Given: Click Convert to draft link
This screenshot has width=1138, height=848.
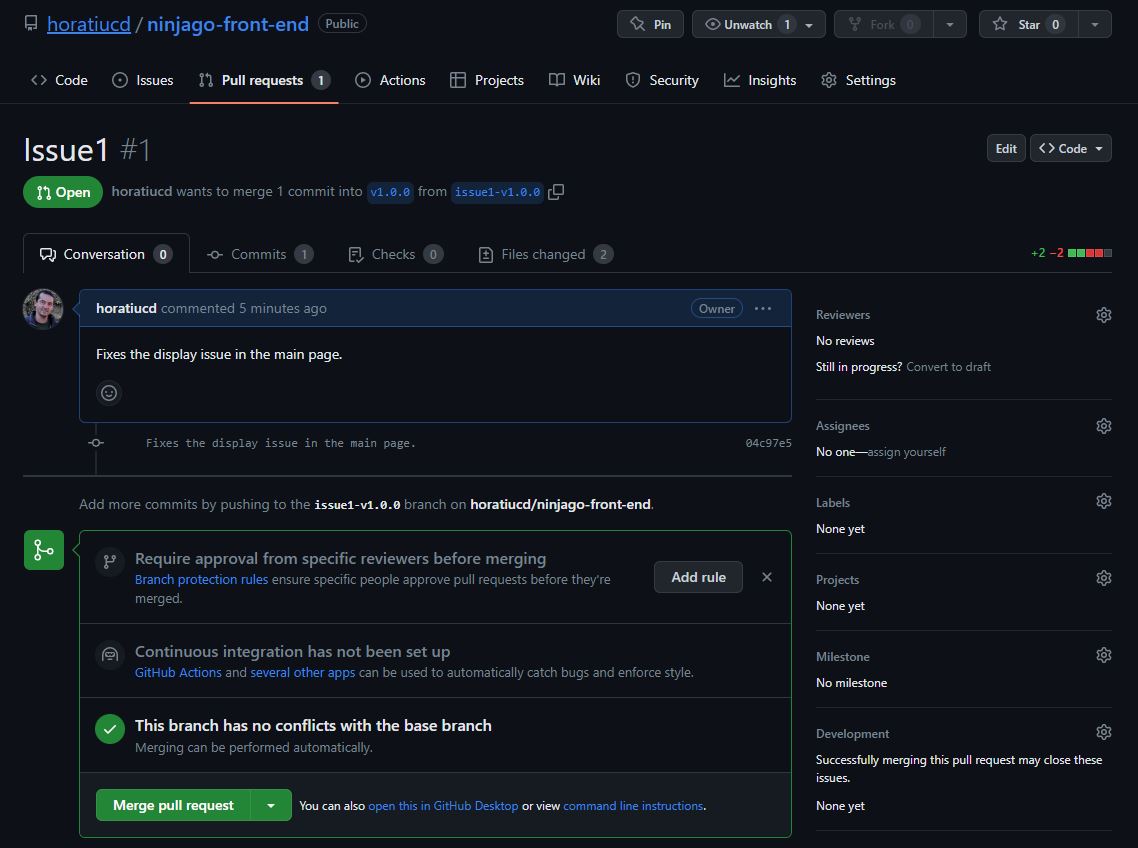Looking at the screenshot, I should [x=948, y=367].
